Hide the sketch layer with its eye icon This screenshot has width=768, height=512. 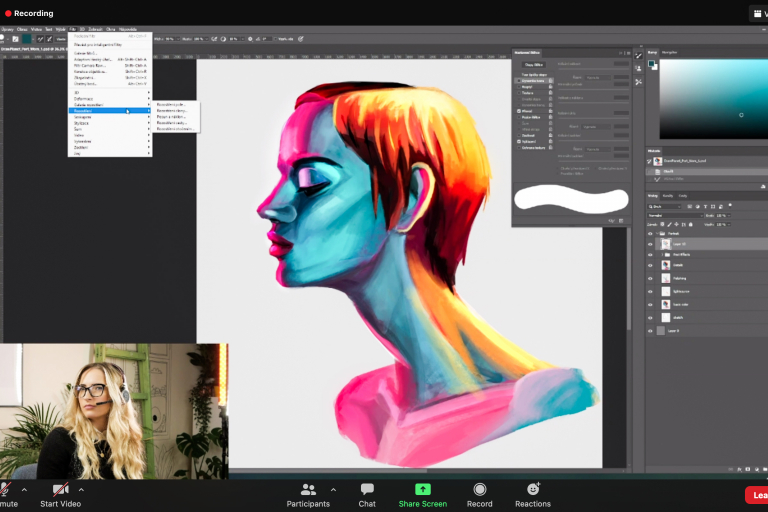click(650, 317)
